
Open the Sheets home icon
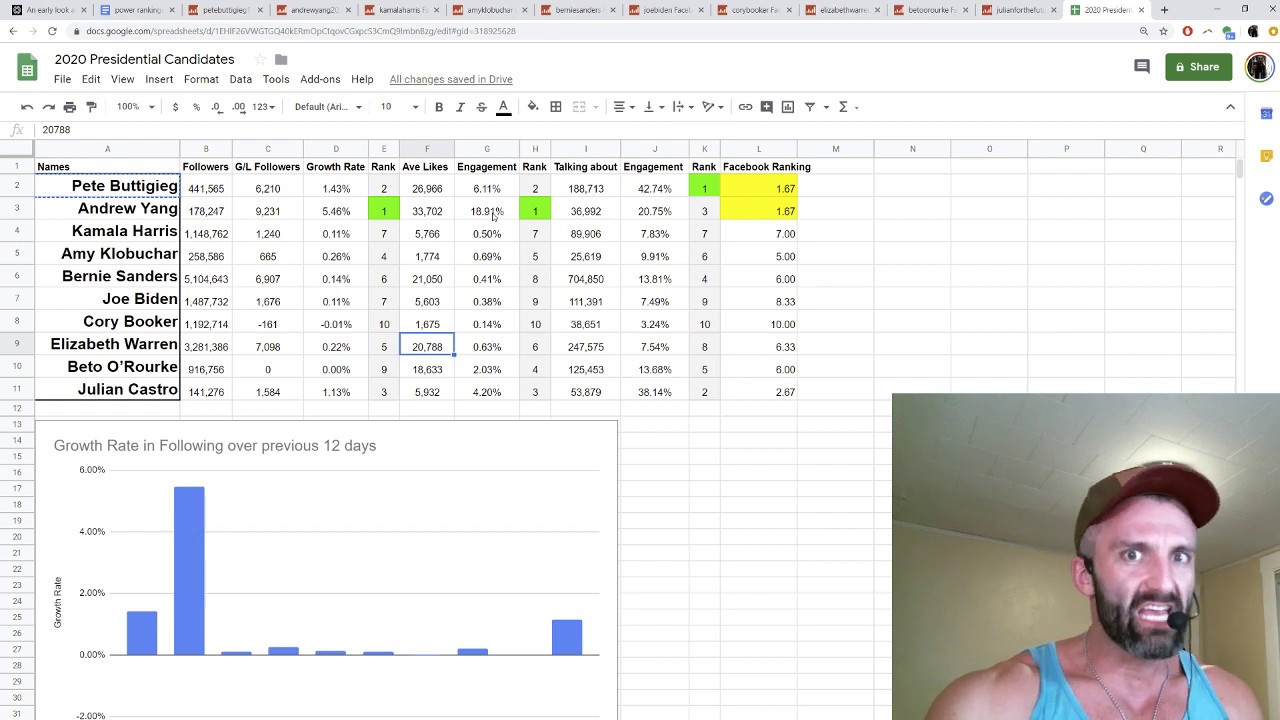[x=27, y=68]
